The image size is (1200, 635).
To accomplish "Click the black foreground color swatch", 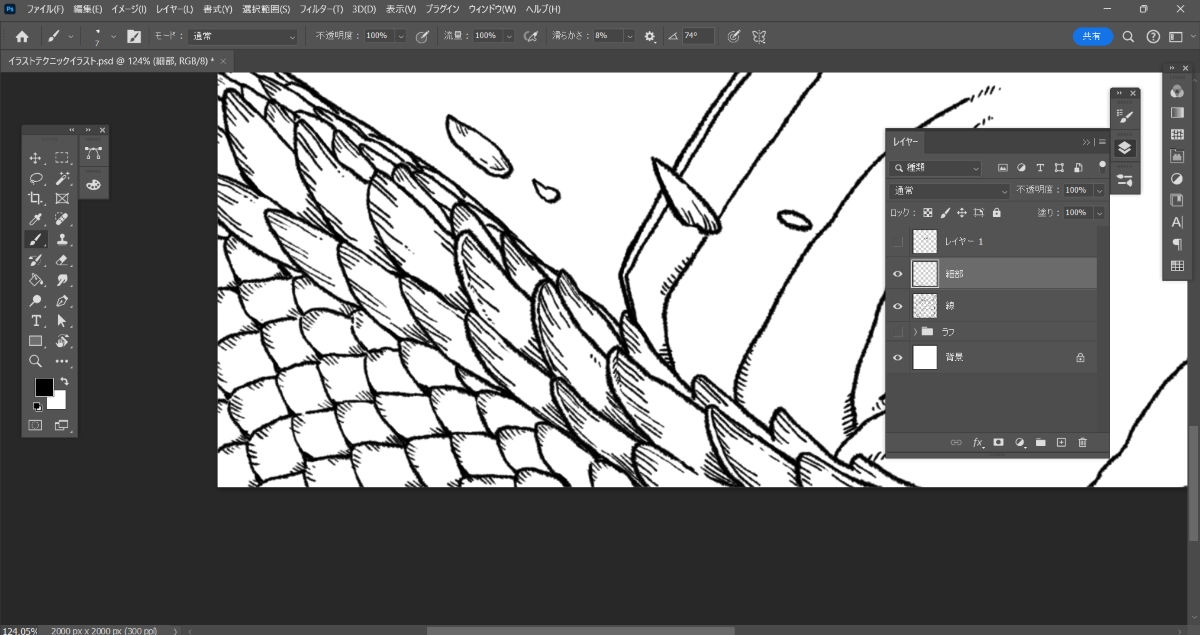I will (43, 387).
